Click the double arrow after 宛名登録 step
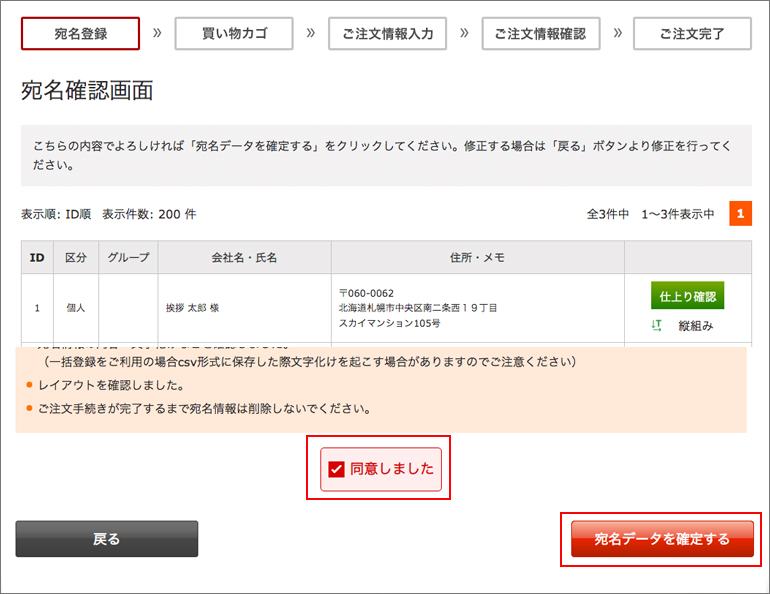The image size is (770, 594). (157, 33)
